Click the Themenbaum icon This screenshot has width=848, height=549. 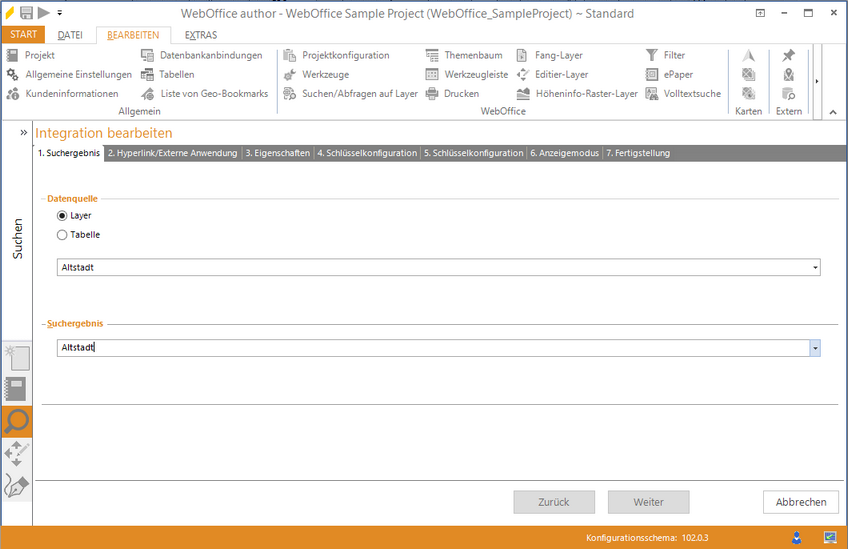pyautogui.click(x=432, y=56)
